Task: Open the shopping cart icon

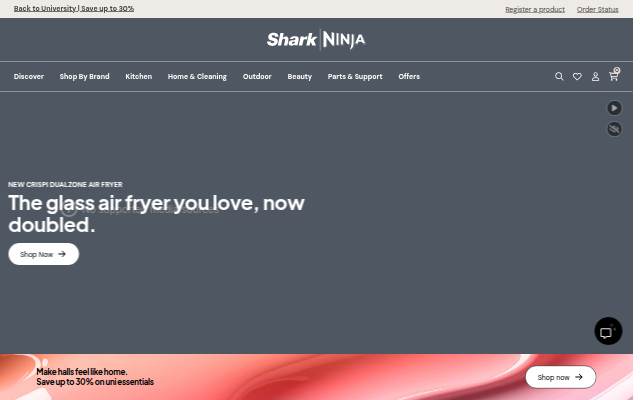Action: pyautogui.click(x=613, y=76)
